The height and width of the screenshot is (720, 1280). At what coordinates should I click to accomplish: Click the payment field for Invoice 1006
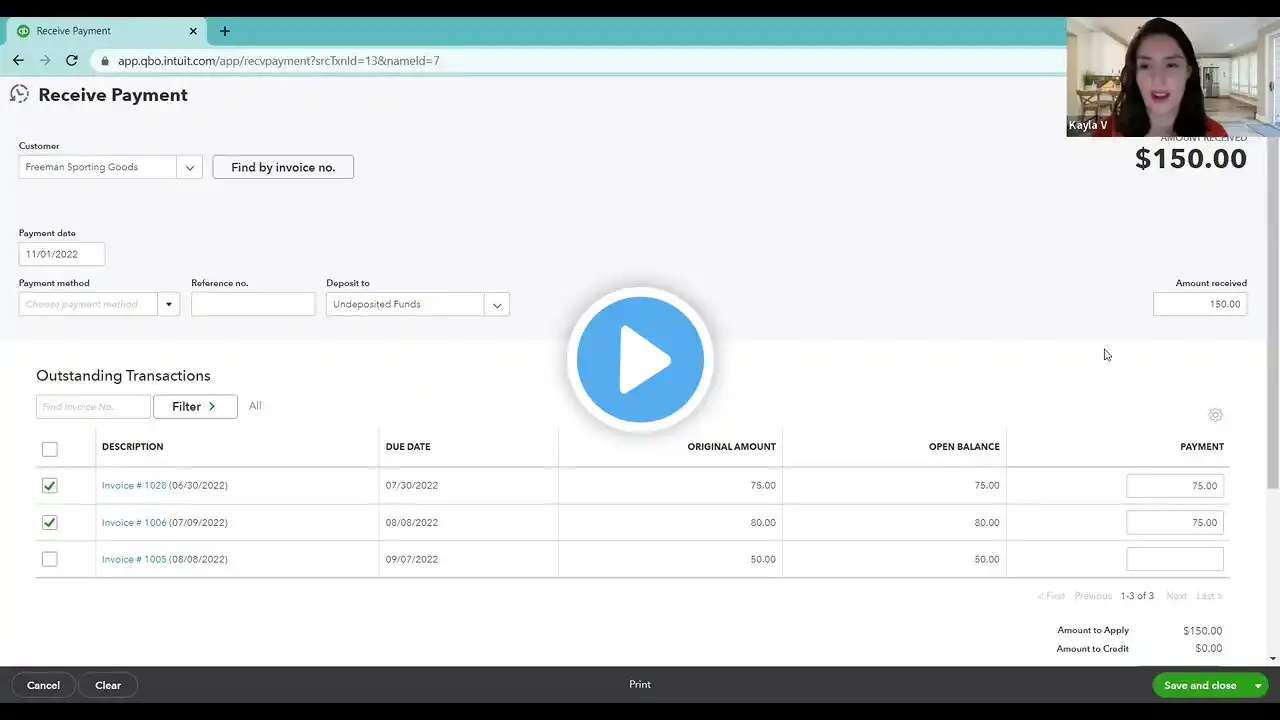pyautogui.click(x=1175, y=522)
